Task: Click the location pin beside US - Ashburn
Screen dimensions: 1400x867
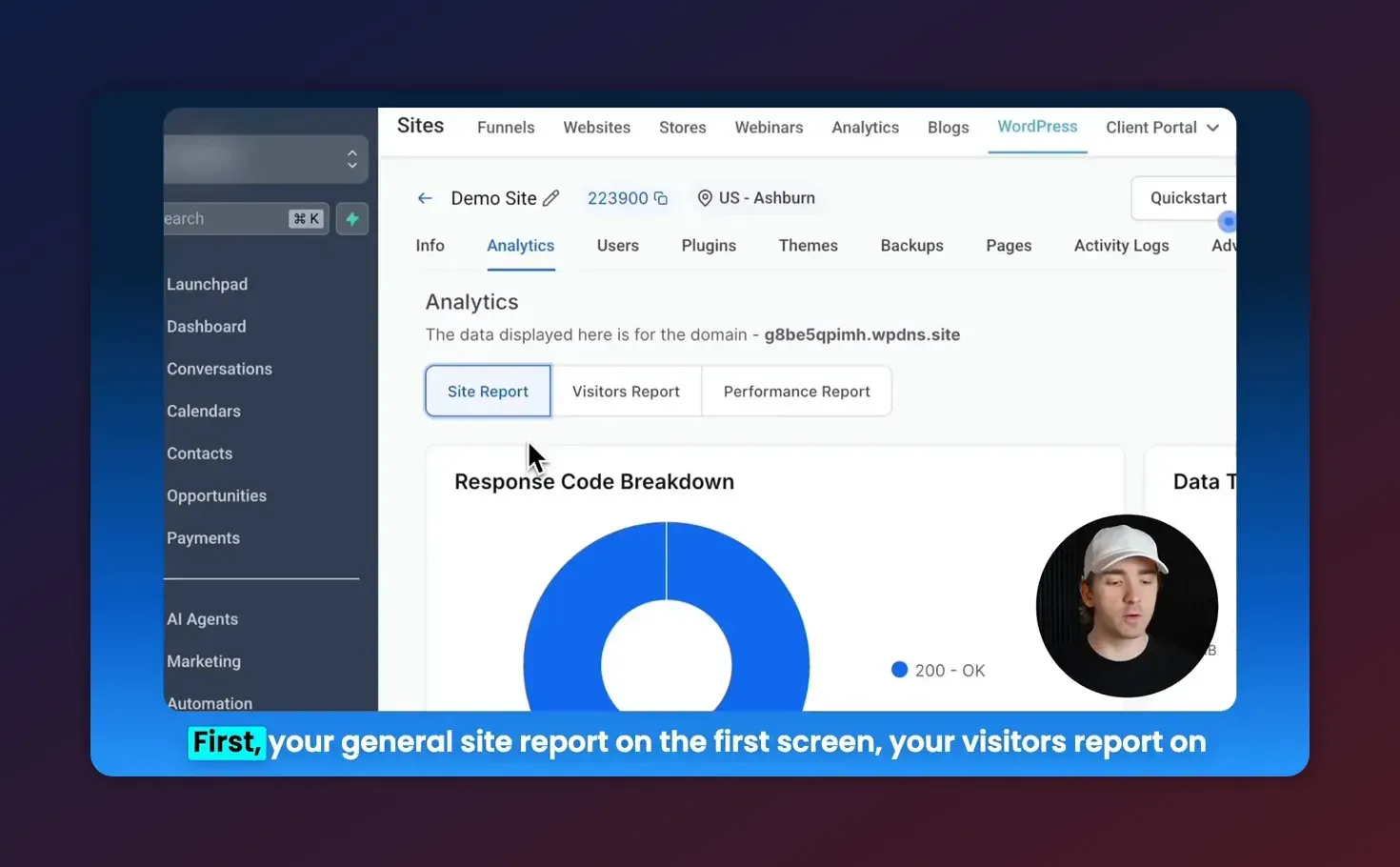Action: [x=705, y=197]
